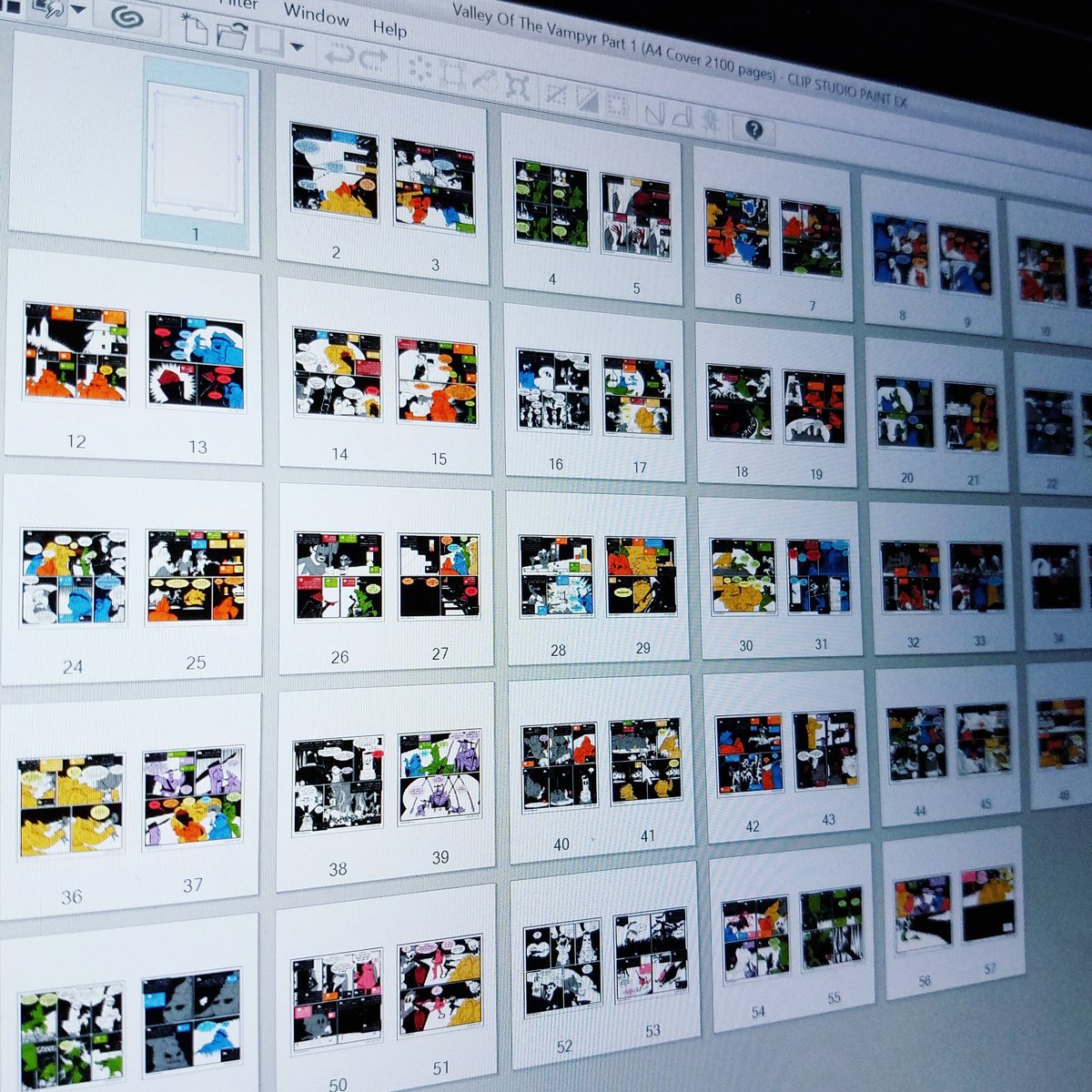Click the question mark support icon
The image size is (1092, 1092).
pyautogui.click(x=753, y=129)
